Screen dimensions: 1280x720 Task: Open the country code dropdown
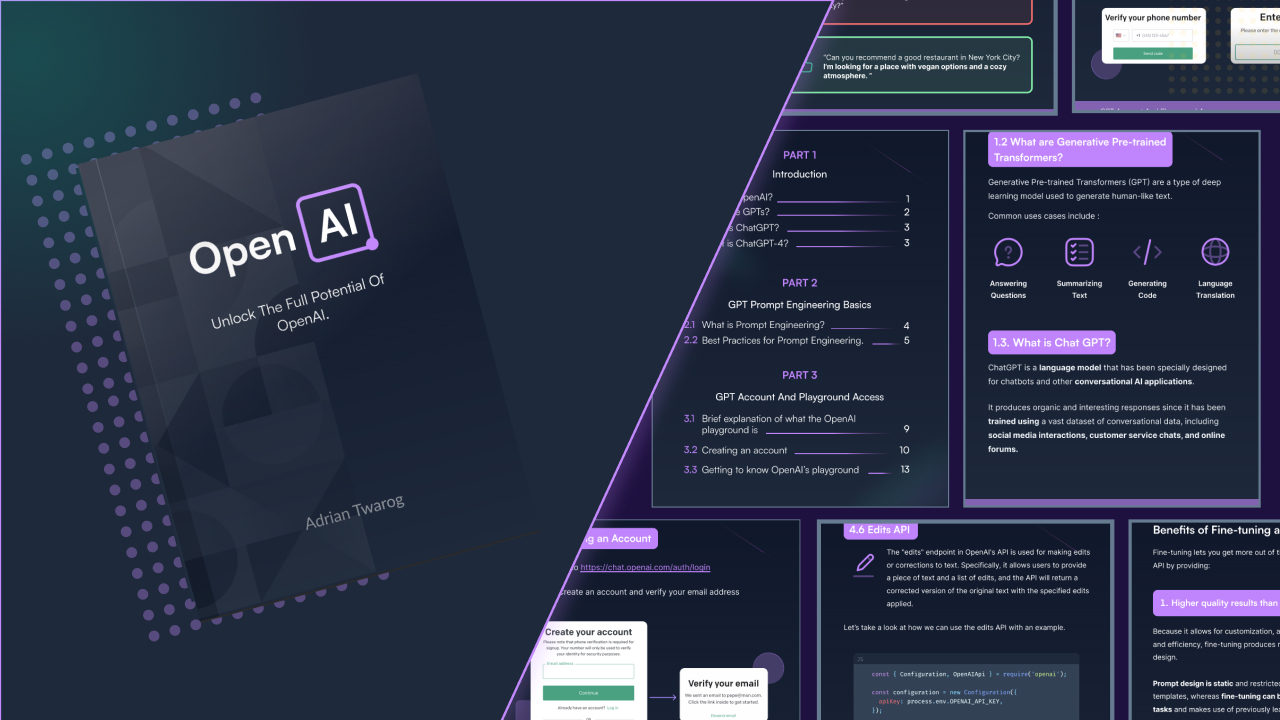pyautogui.click(x=1123, y=35)
